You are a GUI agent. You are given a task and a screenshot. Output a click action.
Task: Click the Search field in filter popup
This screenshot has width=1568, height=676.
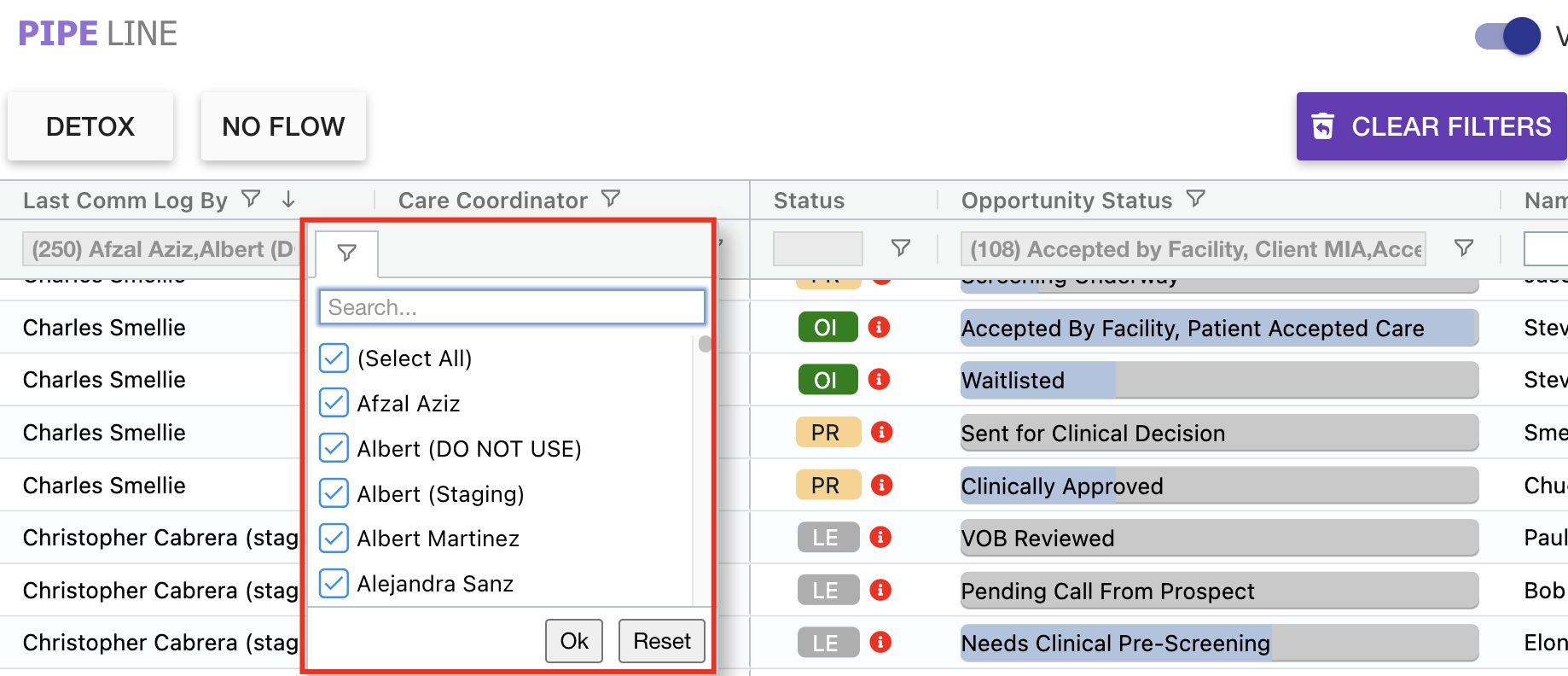[511, 307]
